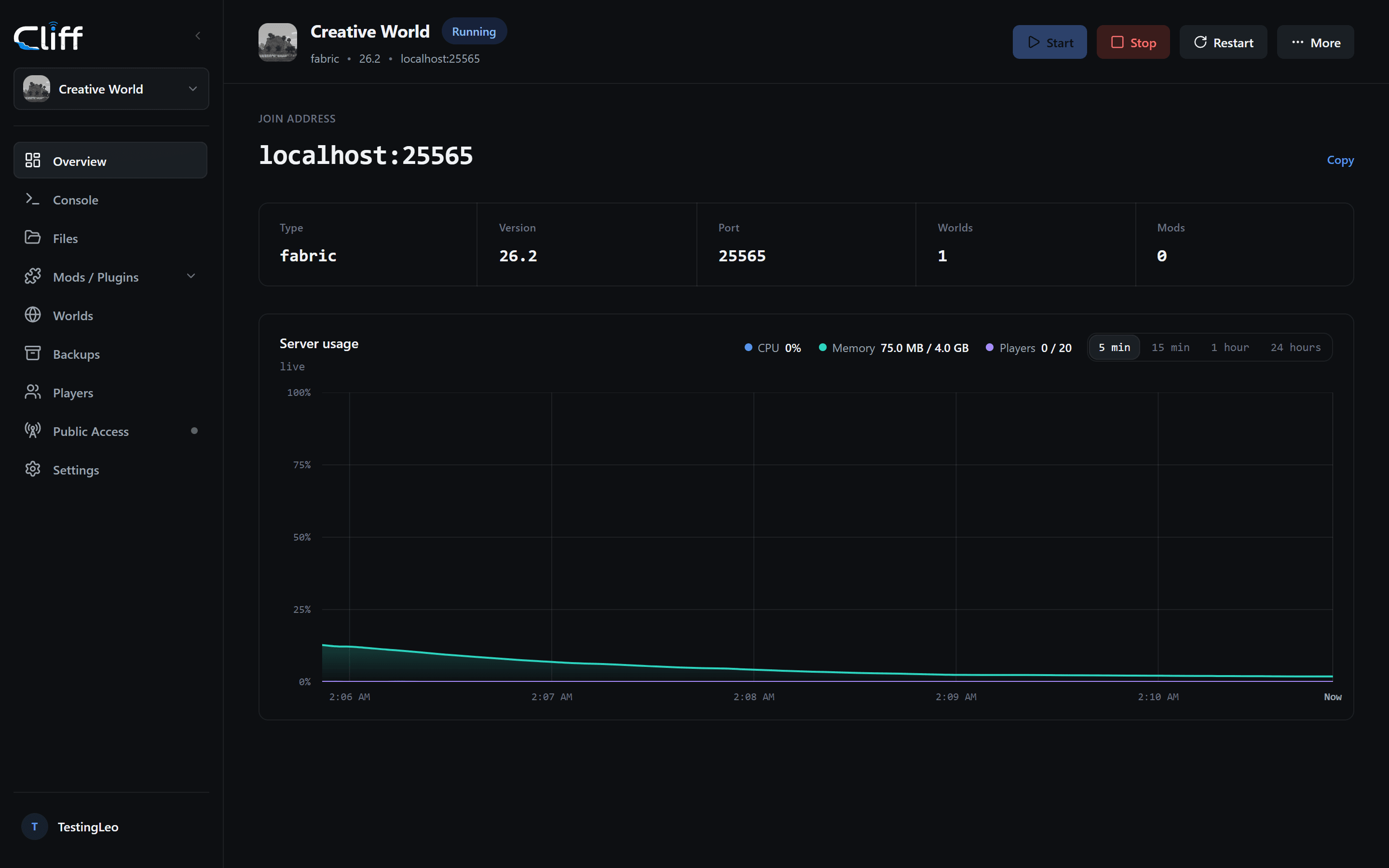Copy the join address

click(1340, 160)
